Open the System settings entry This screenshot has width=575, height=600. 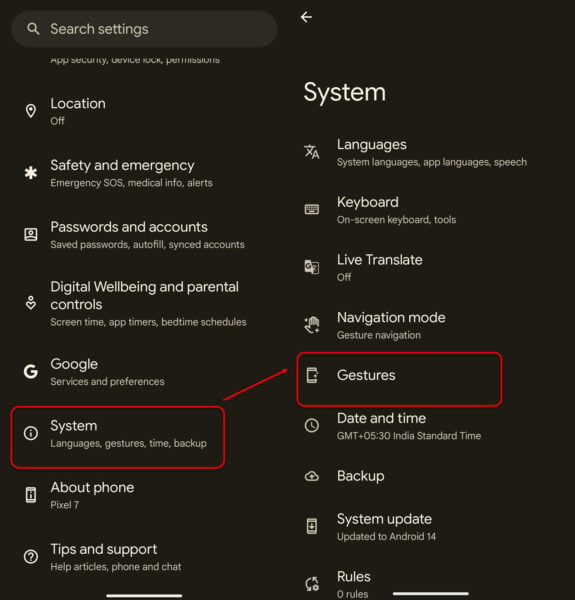point(117,437)
